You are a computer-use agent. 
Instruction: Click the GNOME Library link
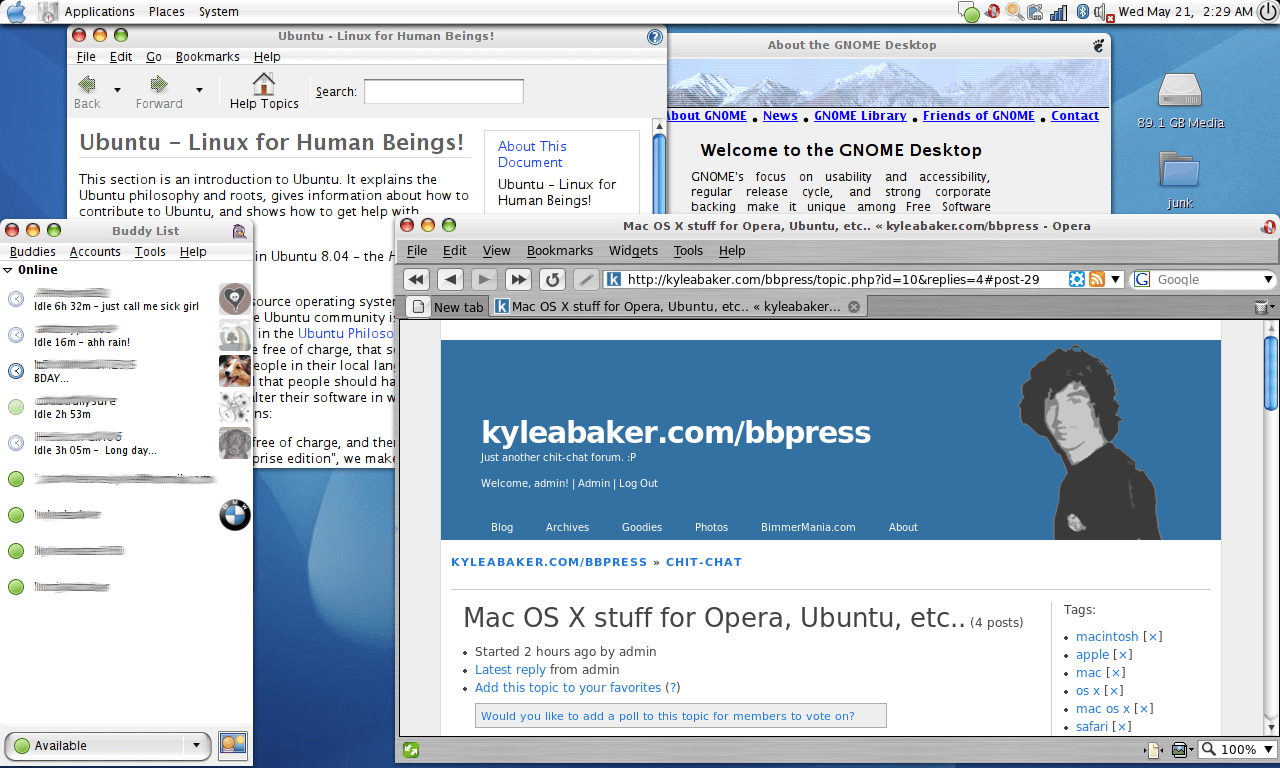[x=860, y=116]
